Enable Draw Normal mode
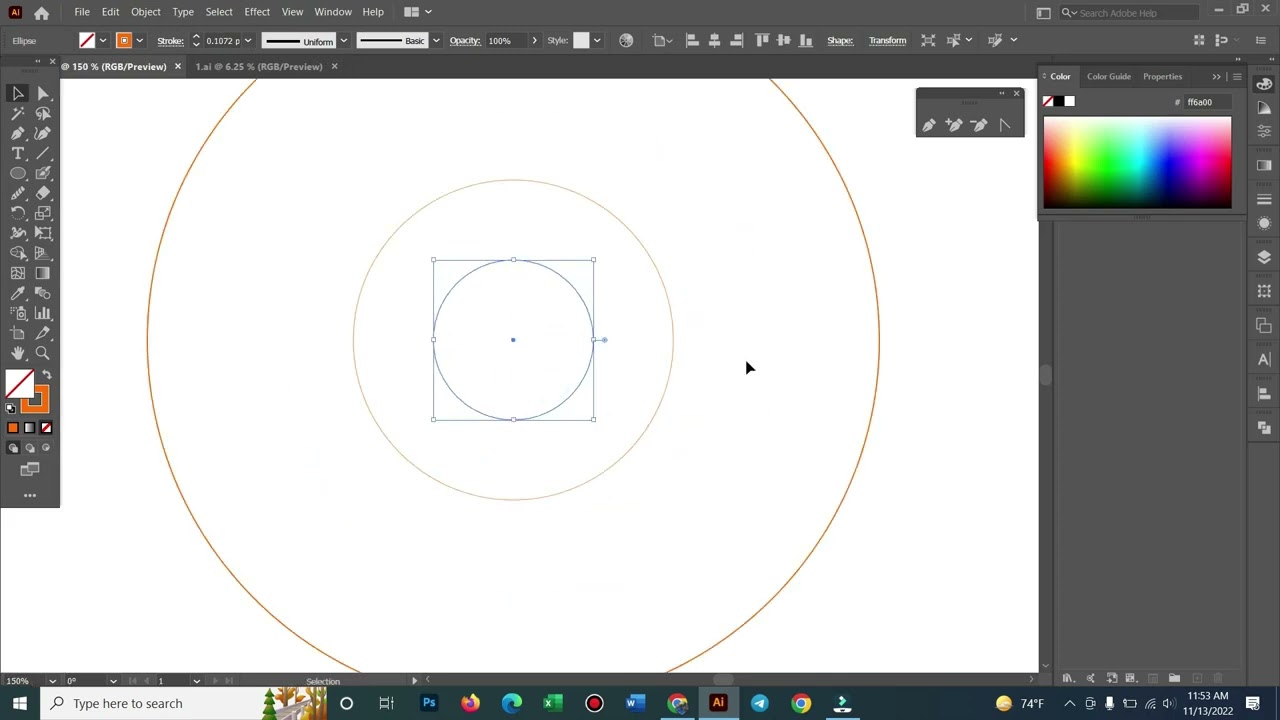The image size is (1280, 720). pyautogui.click(x=13, y=448)
